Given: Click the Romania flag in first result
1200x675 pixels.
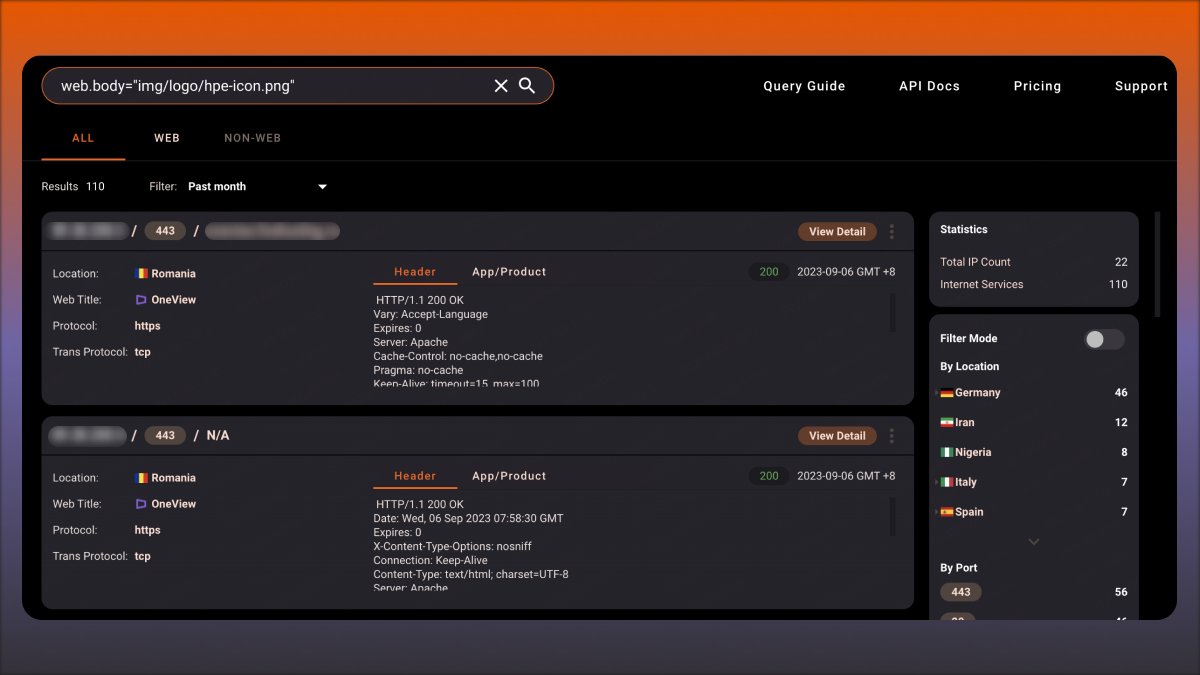Looking at the screenshot, I should coord(141,273).
